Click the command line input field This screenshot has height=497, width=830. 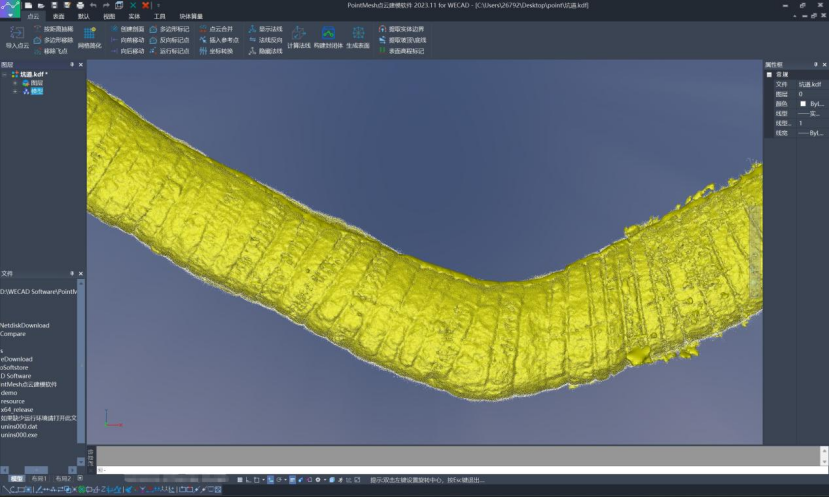458,470
